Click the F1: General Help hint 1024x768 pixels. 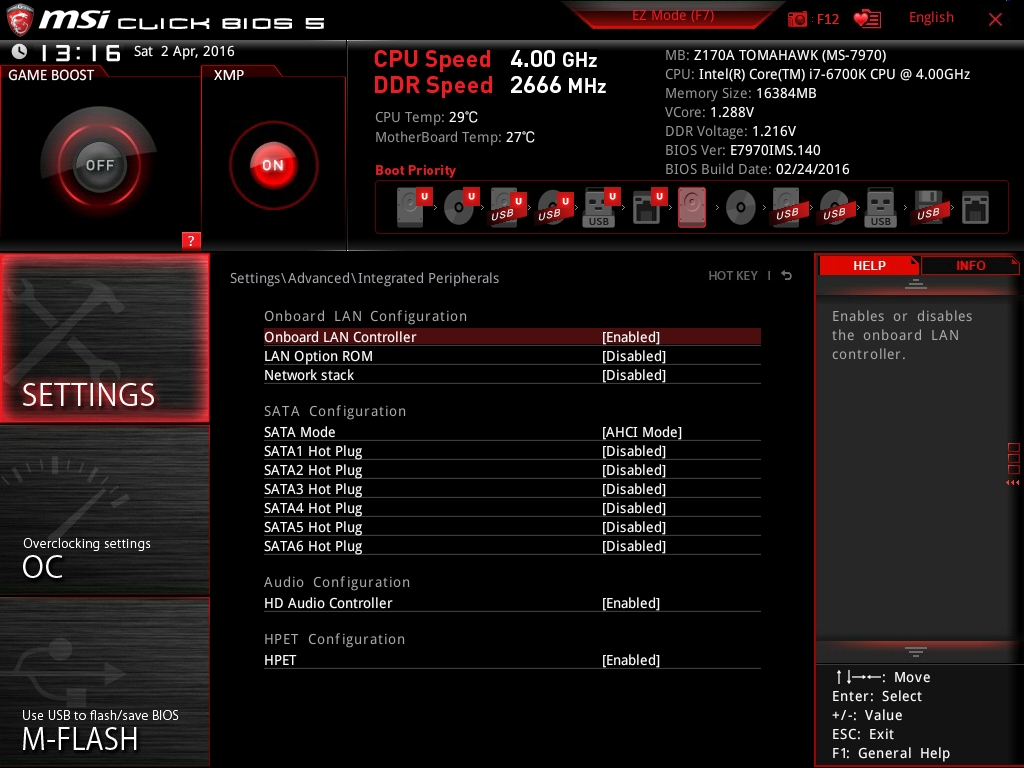(x=891, y=753)
